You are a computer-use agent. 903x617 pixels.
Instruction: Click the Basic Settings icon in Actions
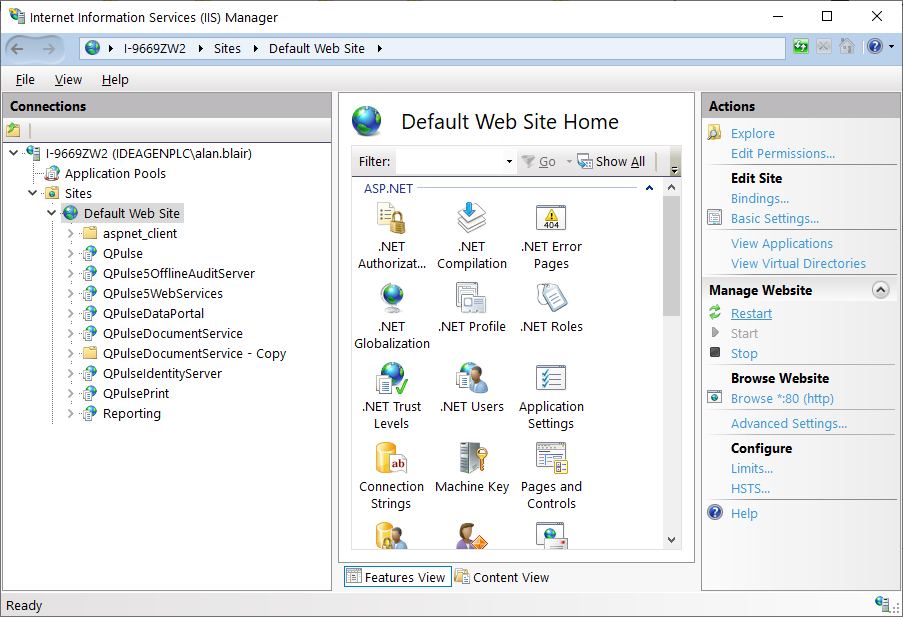[715, 218]
